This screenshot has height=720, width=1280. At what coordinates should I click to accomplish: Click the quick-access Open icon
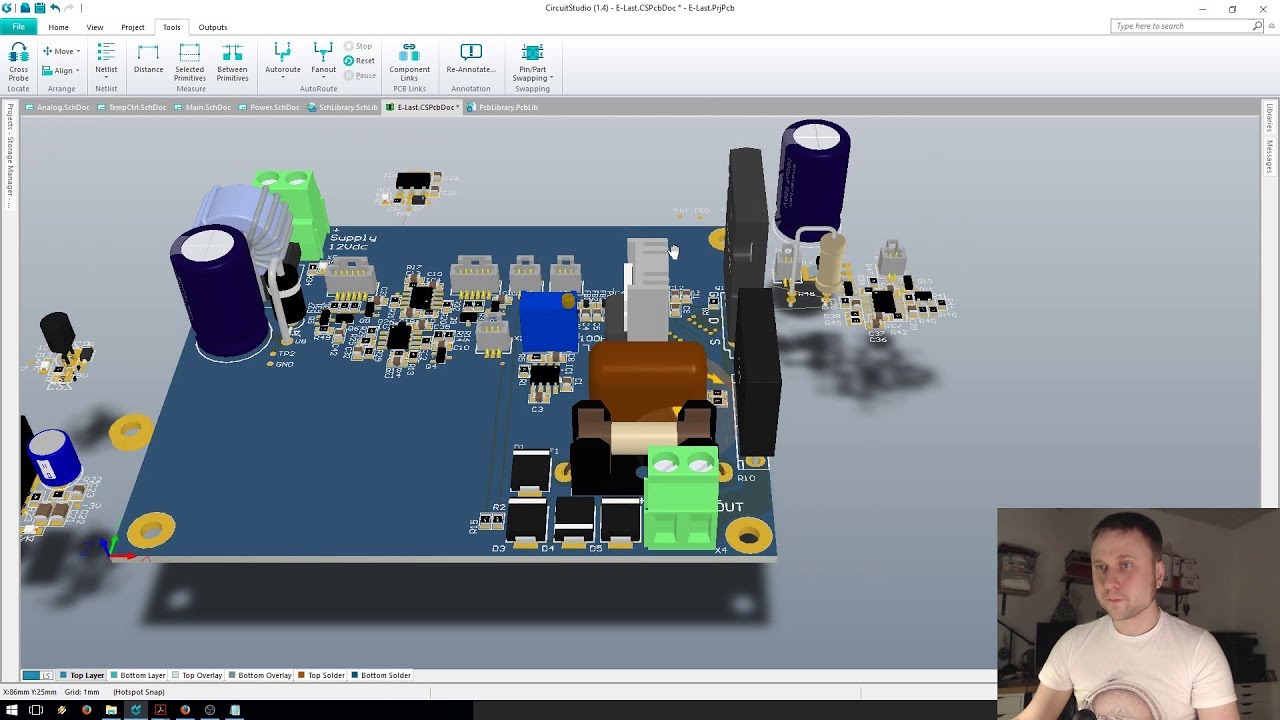pos(26,8)
